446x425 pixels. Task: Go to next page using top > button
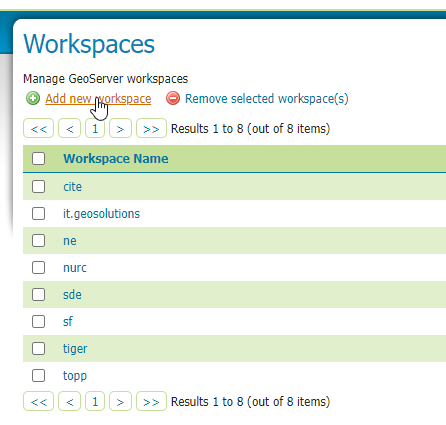pos(120,128)
